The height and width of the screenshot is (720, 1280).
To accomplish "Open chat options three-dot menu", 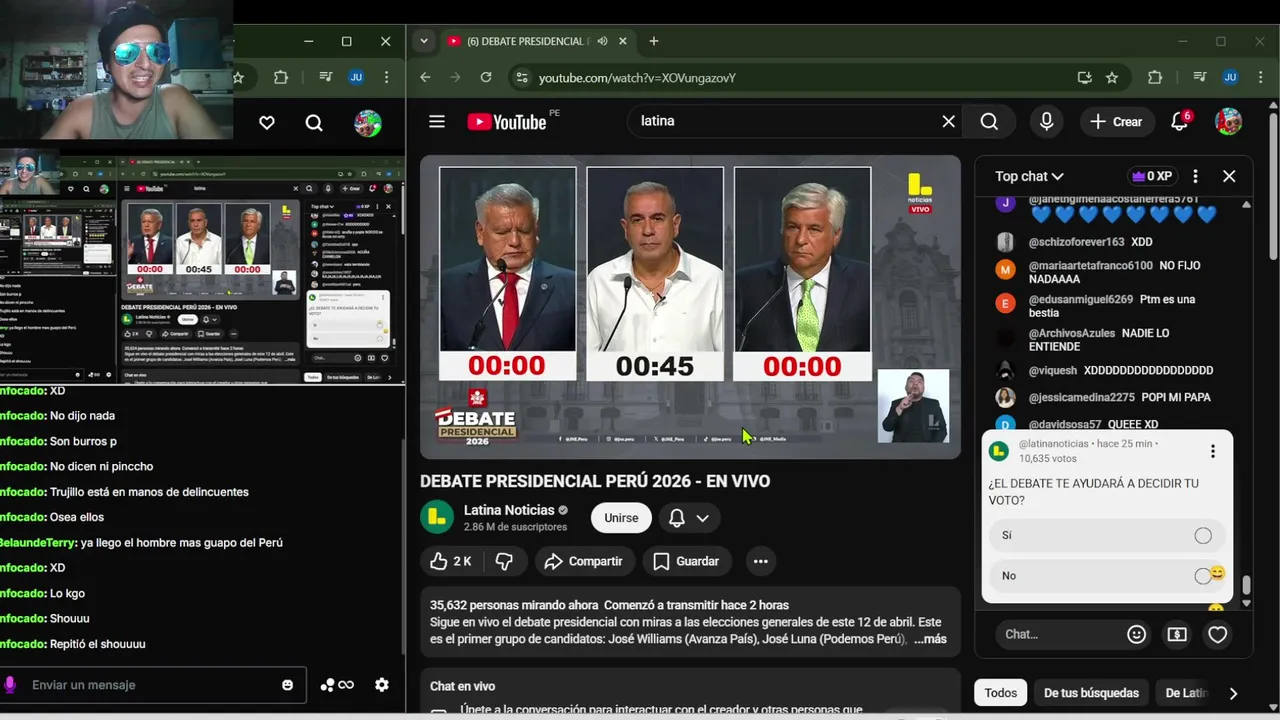I will pyautogui.click(x=1195, y=176).
